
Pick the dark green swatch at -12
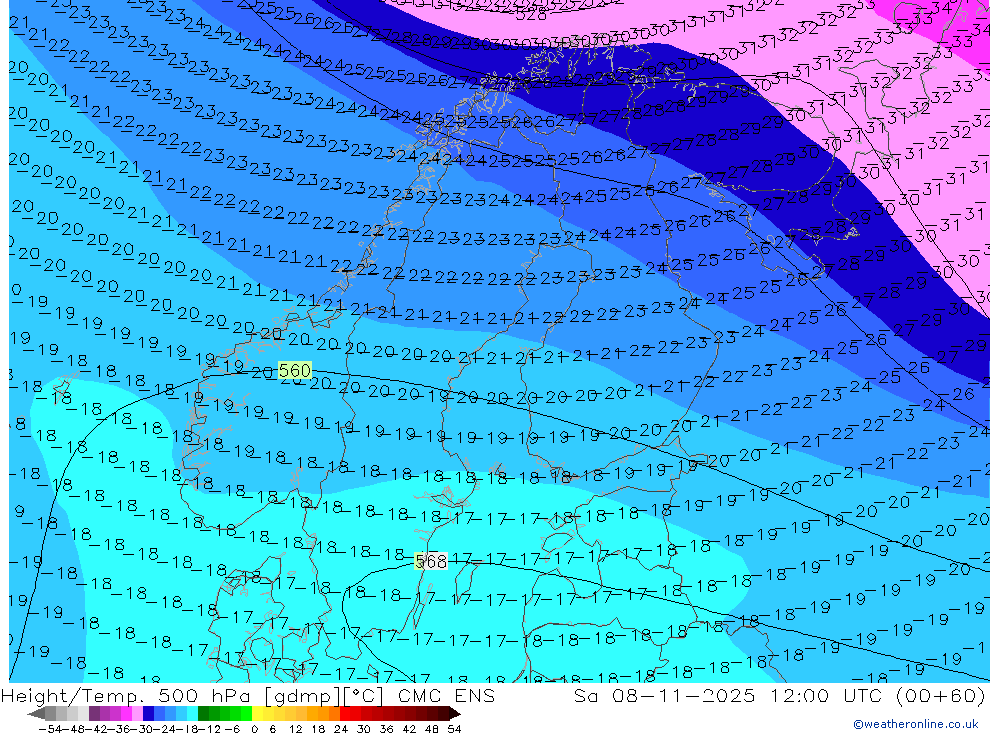tap(203, 713)
